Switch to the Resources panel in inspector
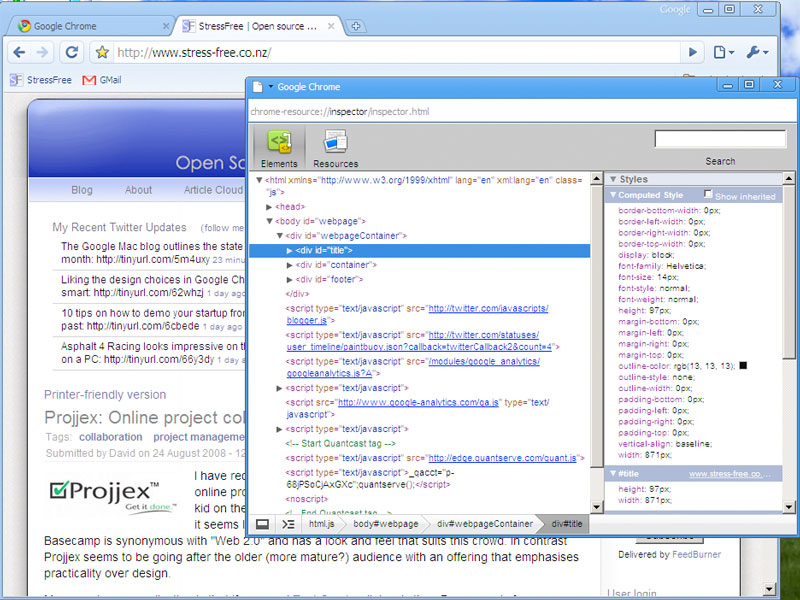800x600 pixels. coord(335,147)
